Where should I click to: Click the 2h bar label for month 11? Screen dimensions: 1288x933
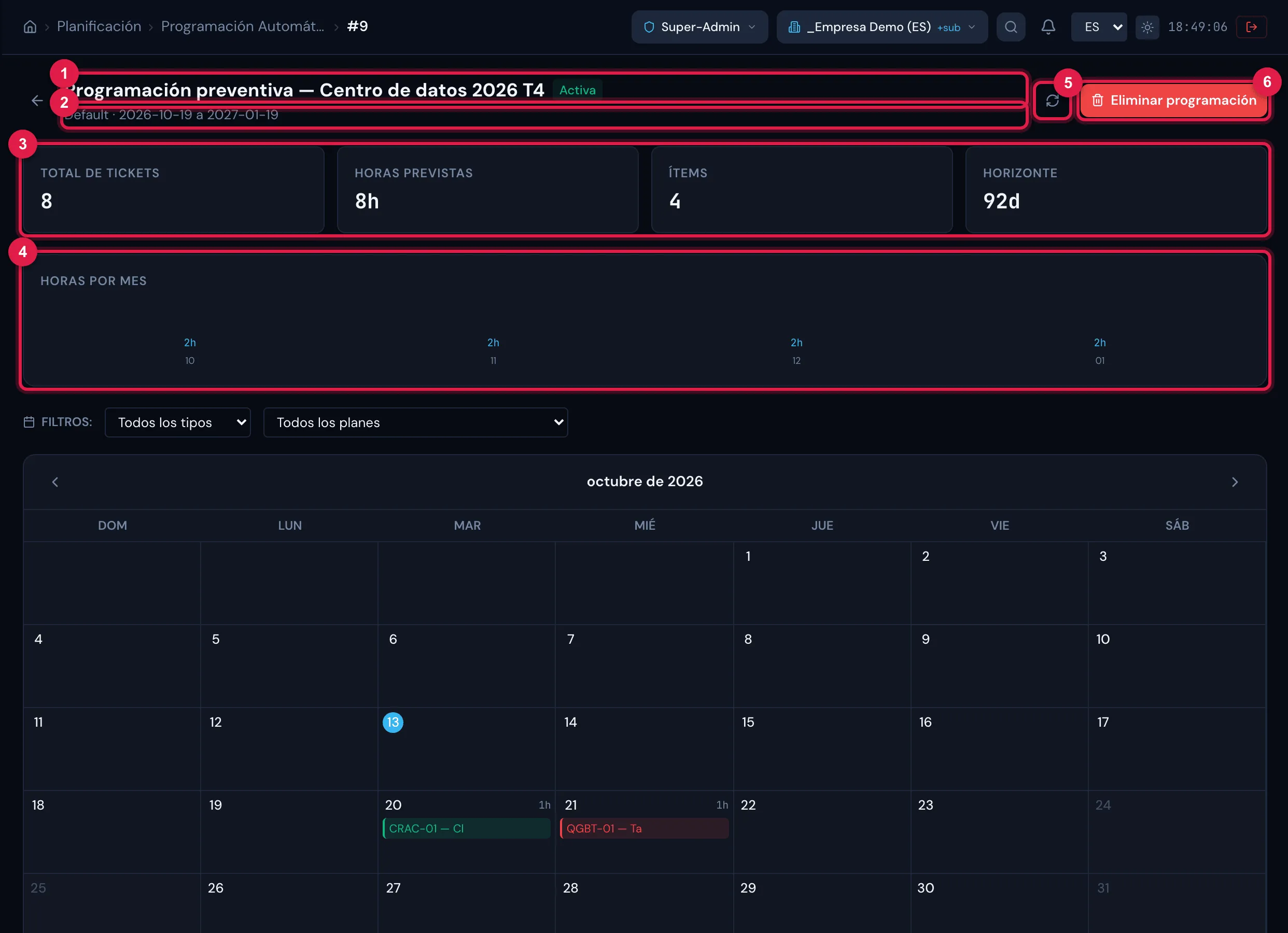tap(493, 343)
